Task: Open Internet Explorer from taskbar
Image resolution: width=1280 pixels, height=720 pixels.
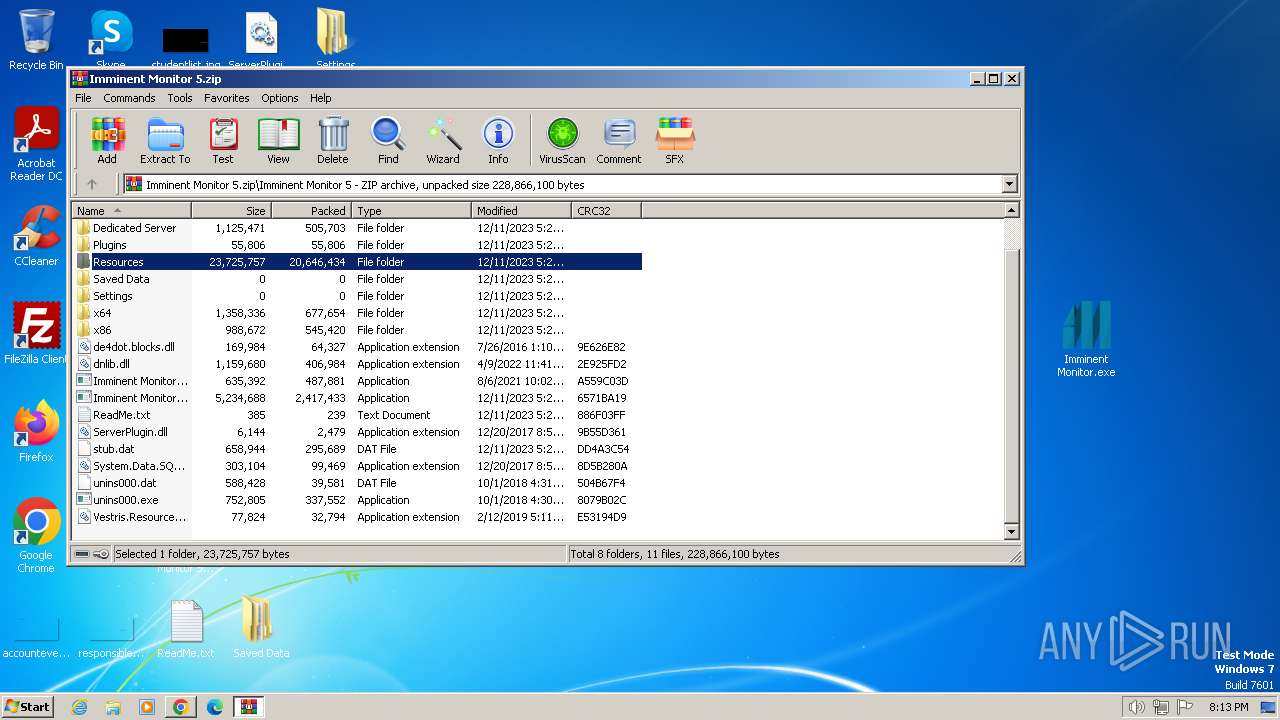Action: tap(79, 707)
